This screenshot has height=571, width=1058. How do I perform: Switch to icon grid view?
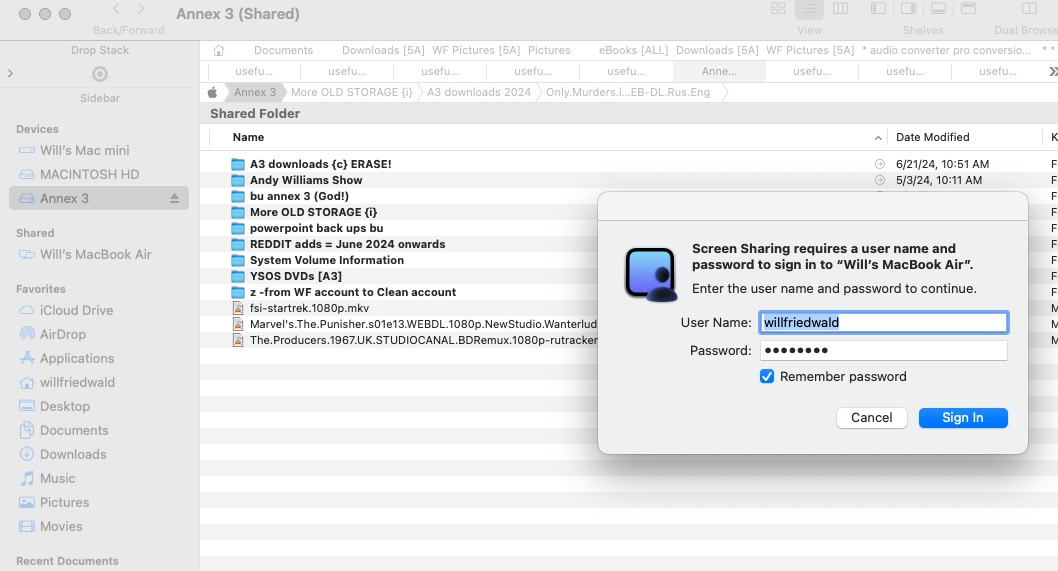tap(778, 9)
